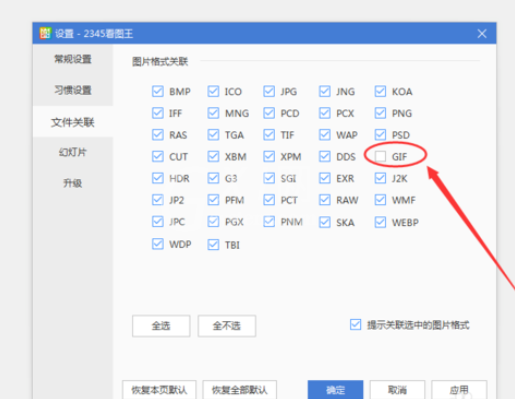This screenshot has width=515, height=399.
Task: Toggle the PGX checkbox
Action: pyautogui.click(x=213, y=222)
